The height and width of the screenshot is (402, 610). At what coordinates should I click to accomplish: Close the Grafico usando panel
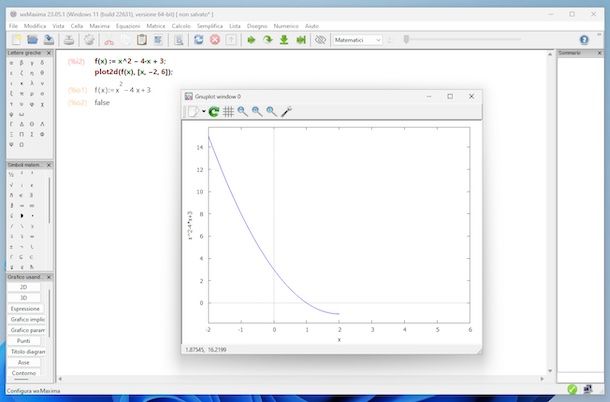pyautogui.click(x=51, y=277)
